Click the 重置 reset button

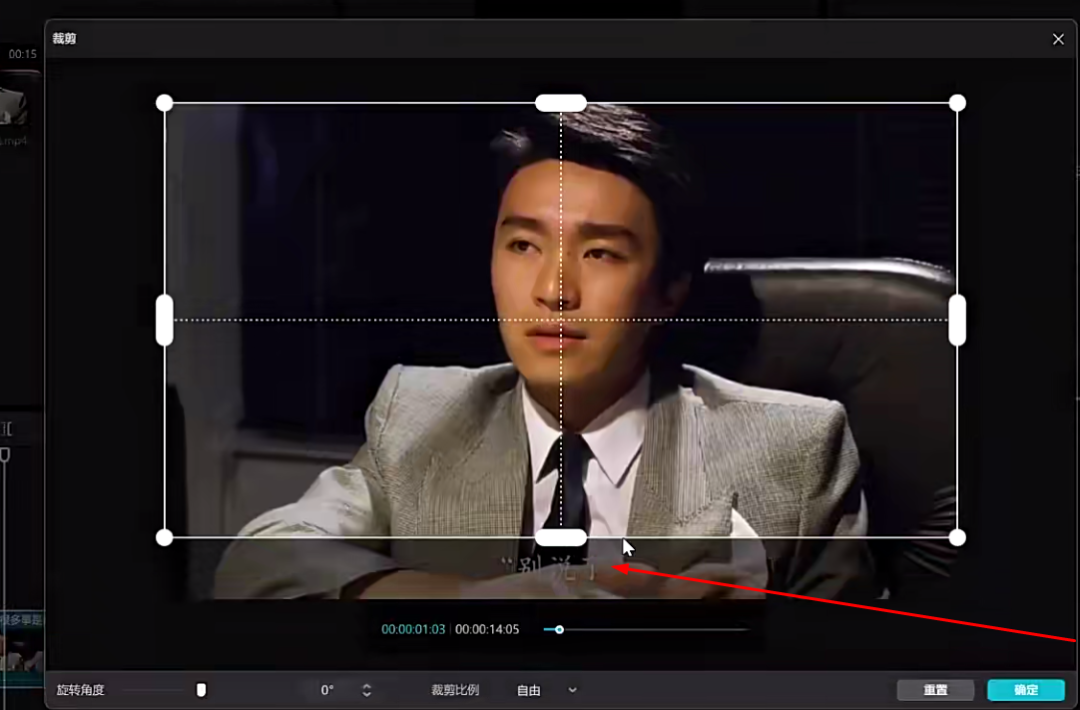pyautogui.click(x=935, y=690)
